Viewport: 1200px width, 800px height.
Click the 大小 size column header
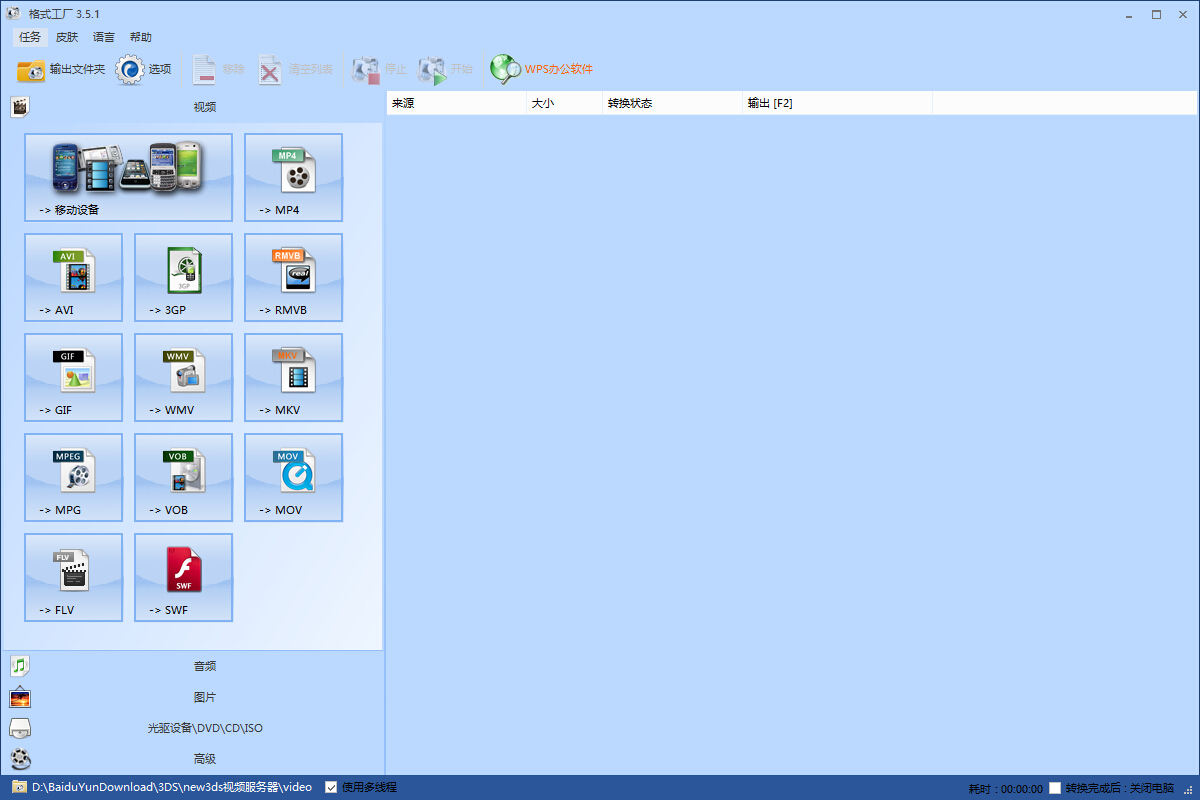[x=564, y=103]
